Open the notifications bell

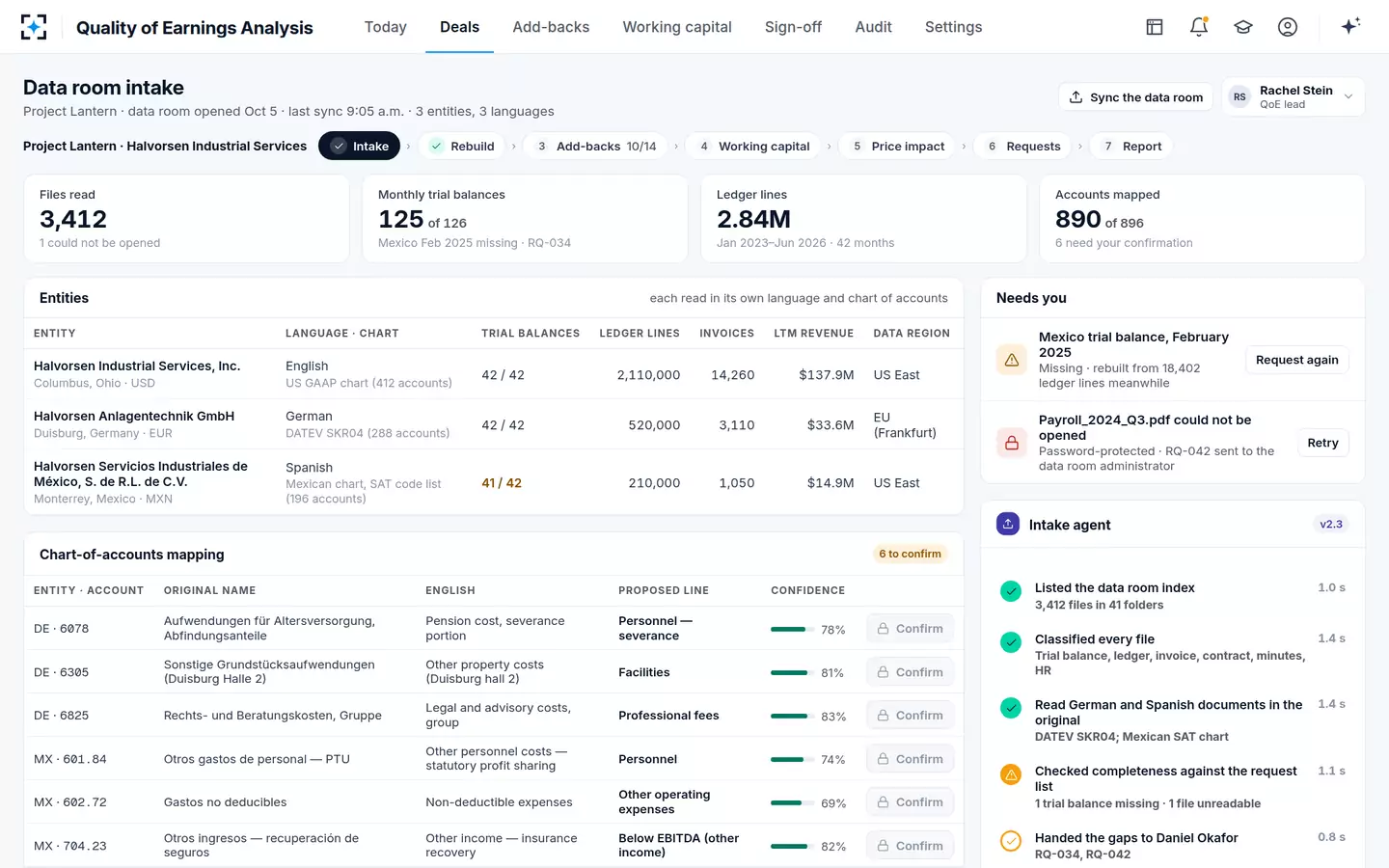tap(1199, 27)
